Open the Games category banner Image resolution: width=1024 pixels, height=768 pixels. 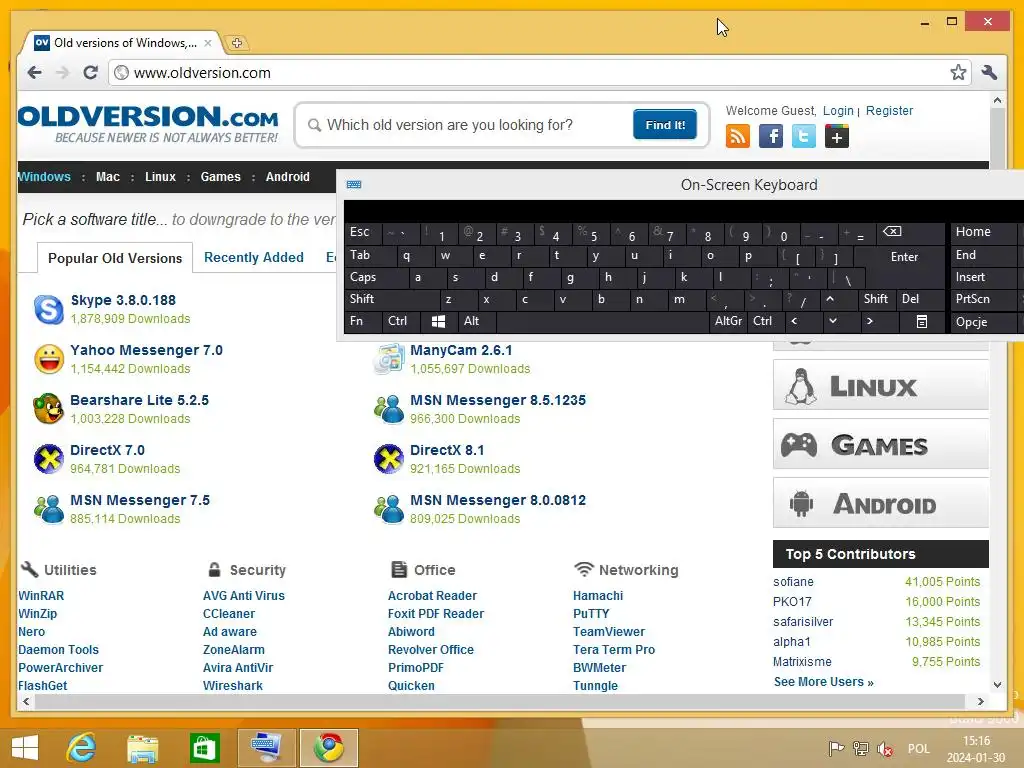(x=880, y=444)
